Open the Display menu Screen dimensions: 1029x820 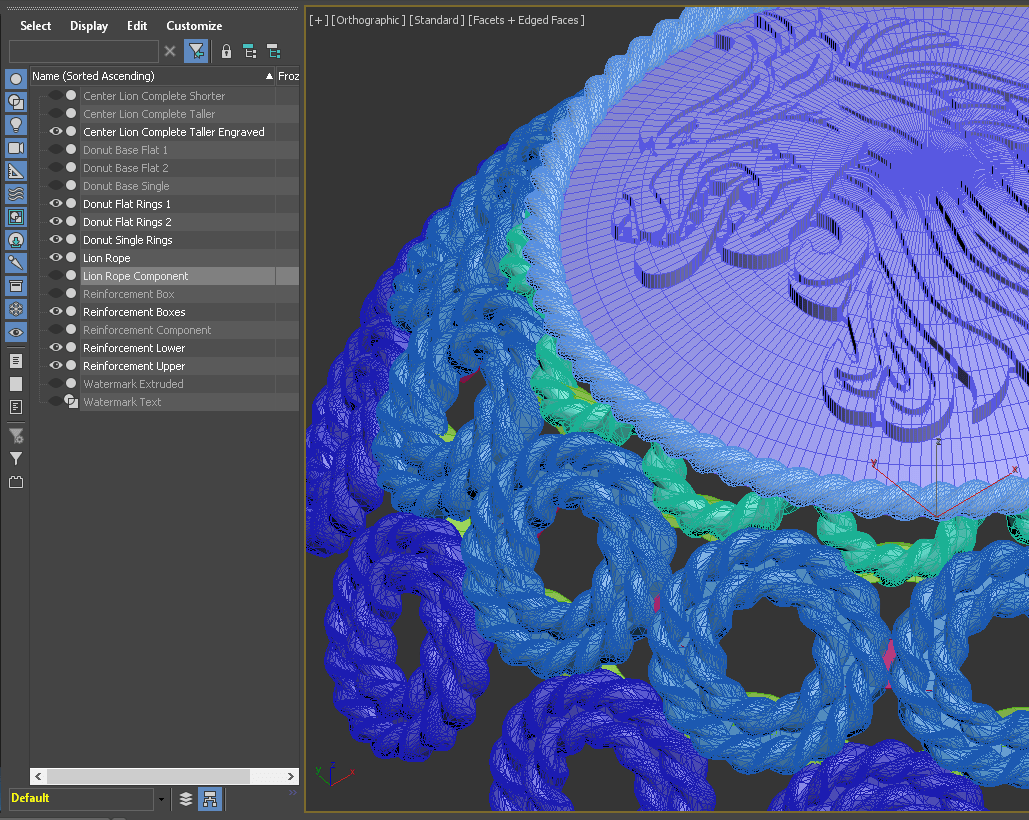pos(89,26)
